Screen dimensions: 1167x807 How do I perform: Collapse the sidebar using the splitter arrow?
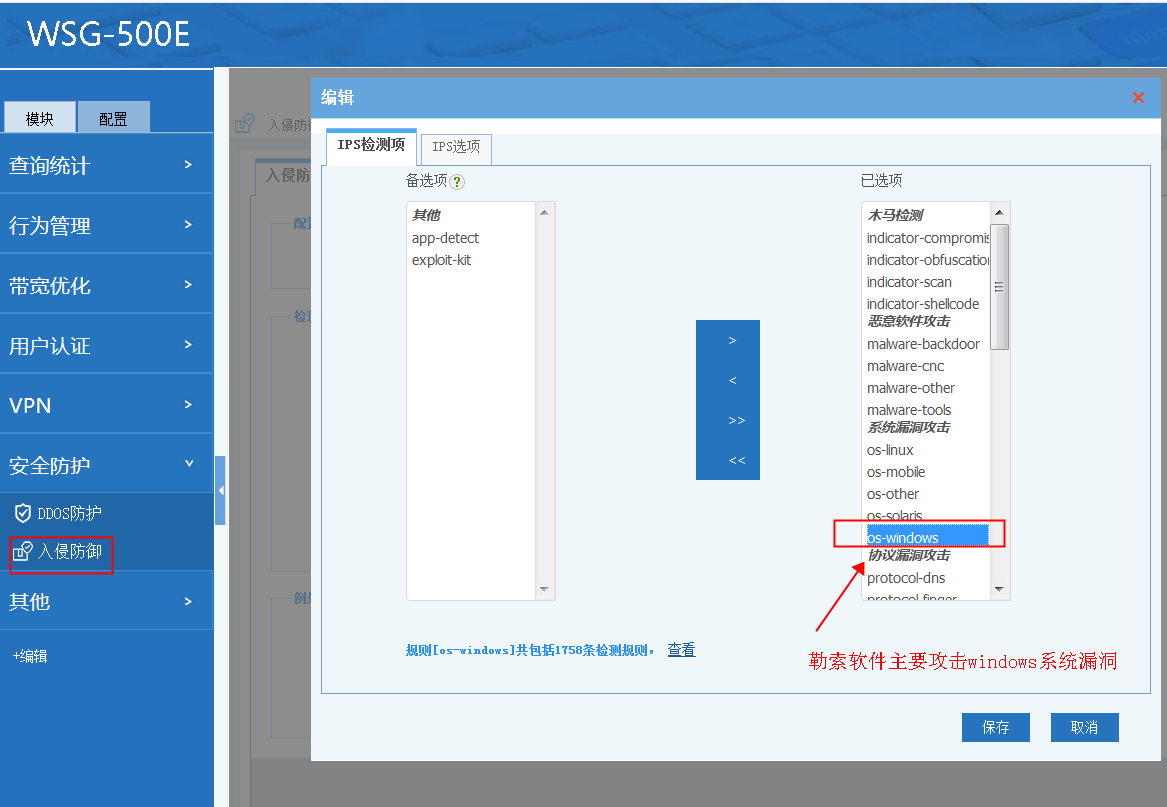[x=220, y=490]
